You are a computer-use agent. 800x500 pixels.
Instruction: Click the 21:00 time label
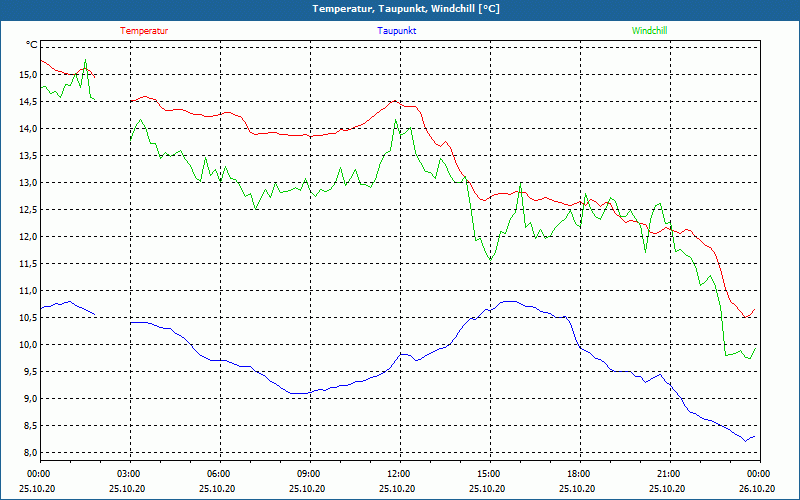tap(670, 473)
